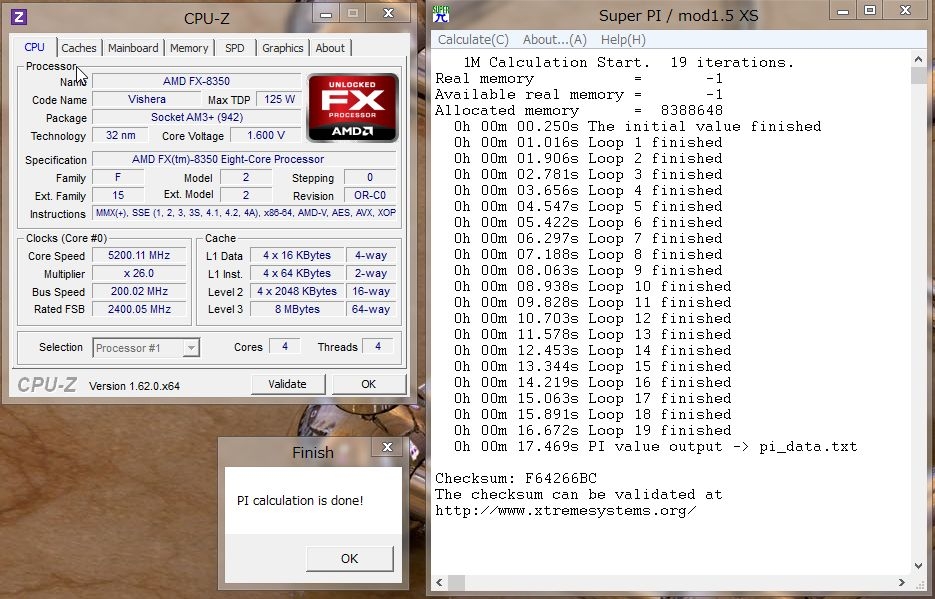
Task: Click the 64-way Level 3 associativity value
Action: 371,309
